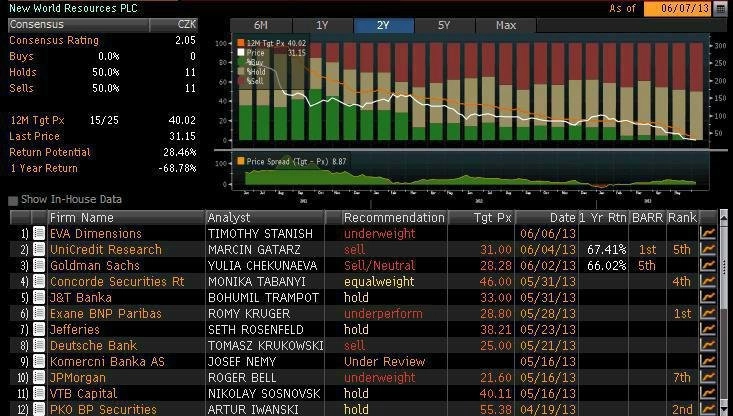
Task: Sort table by 1 Yr Rtn column
Action: click(603, 217)
